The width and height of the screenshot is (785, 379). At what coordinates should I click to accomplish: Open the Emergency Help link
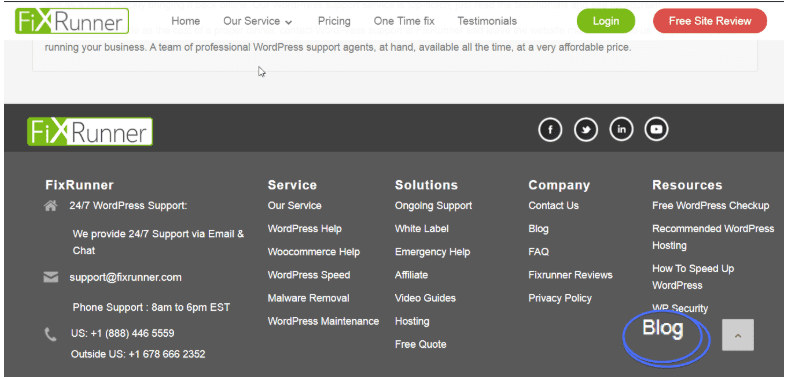(433, 252)
